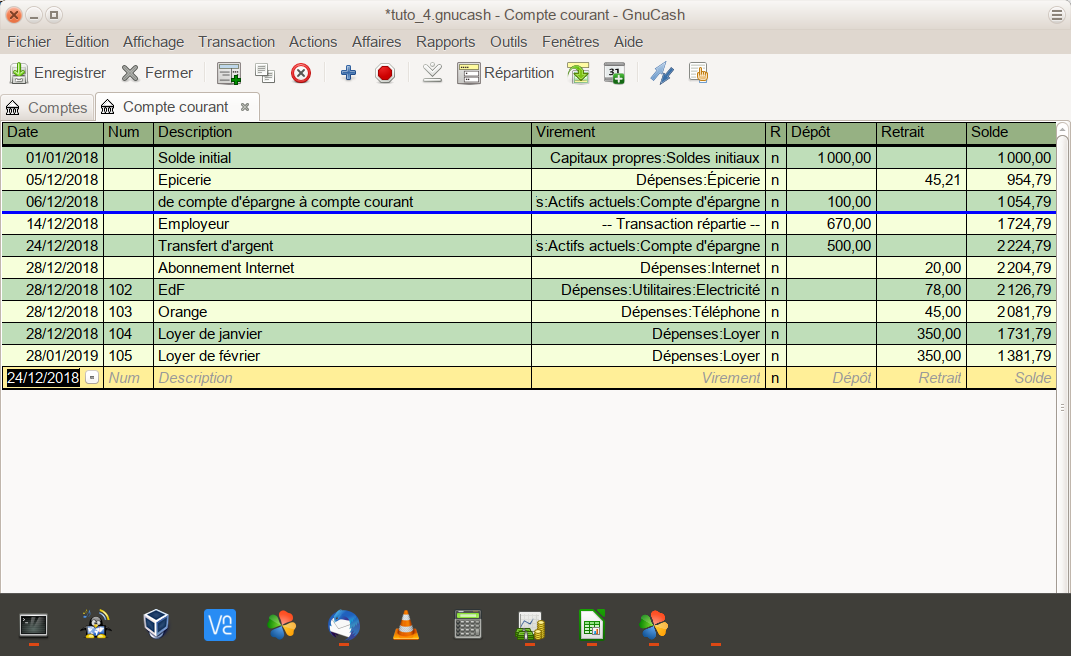
Task: Delete transaction with red X icon
Action: 301,73
